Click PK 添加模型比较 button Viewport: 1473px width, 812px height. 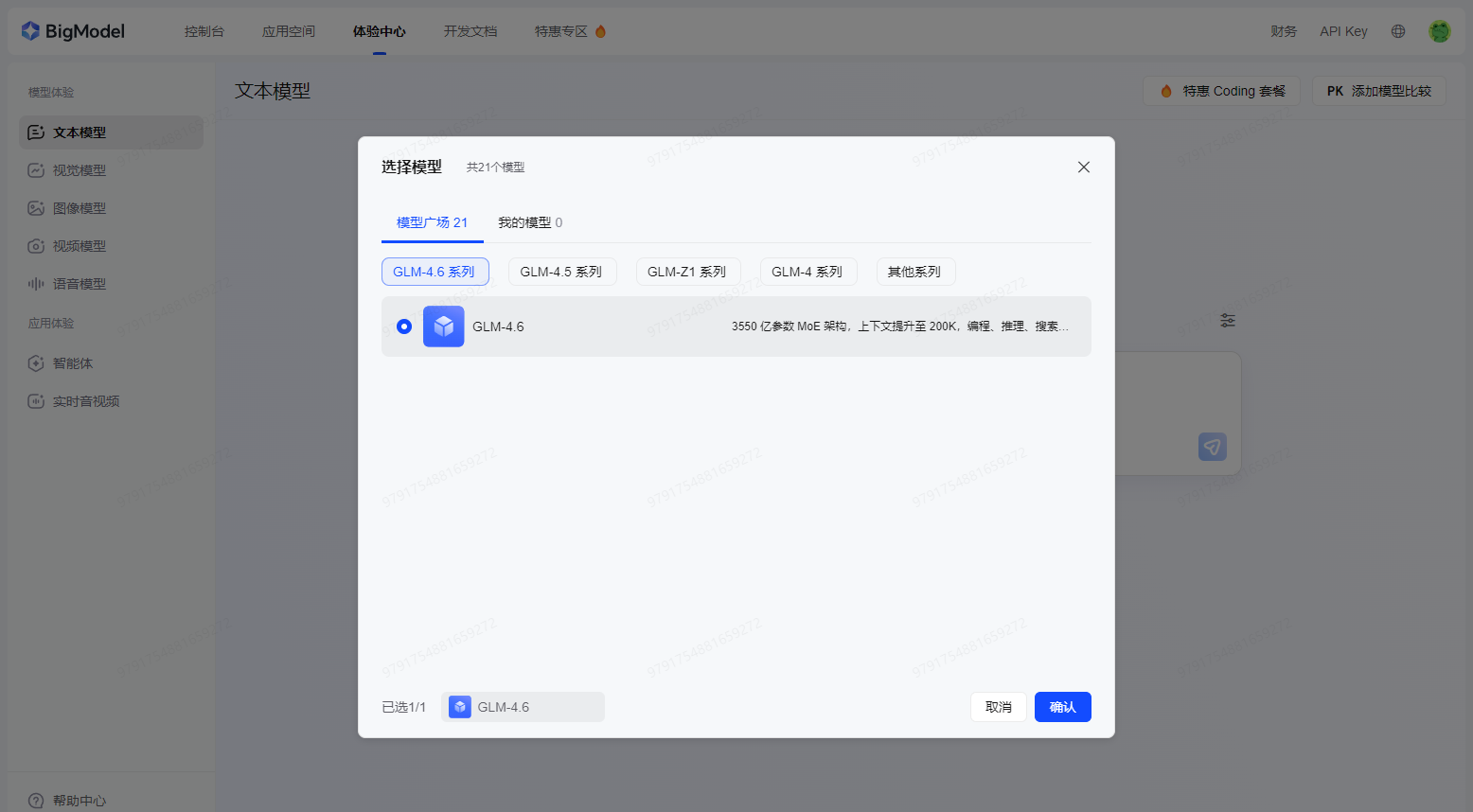[1379, 91]
